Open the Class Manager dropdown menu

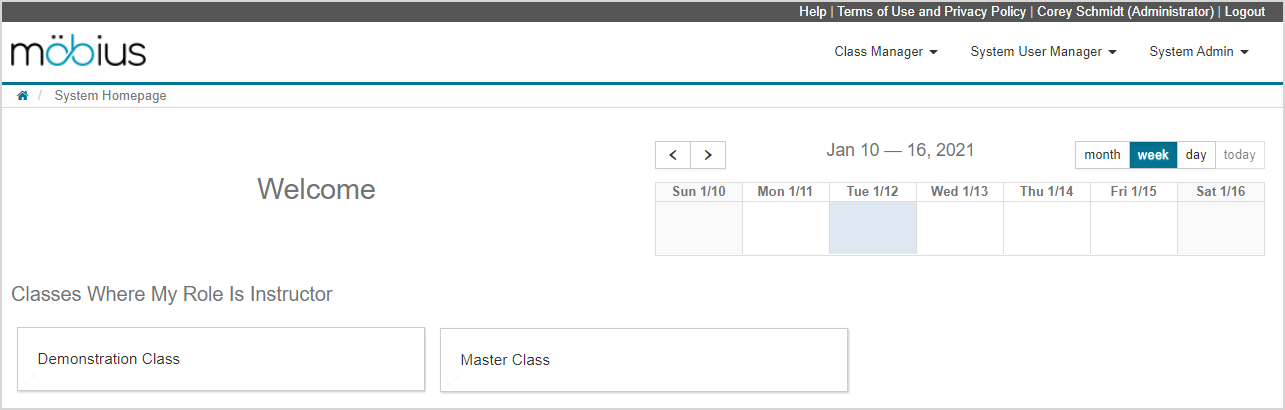coord(885,52)
